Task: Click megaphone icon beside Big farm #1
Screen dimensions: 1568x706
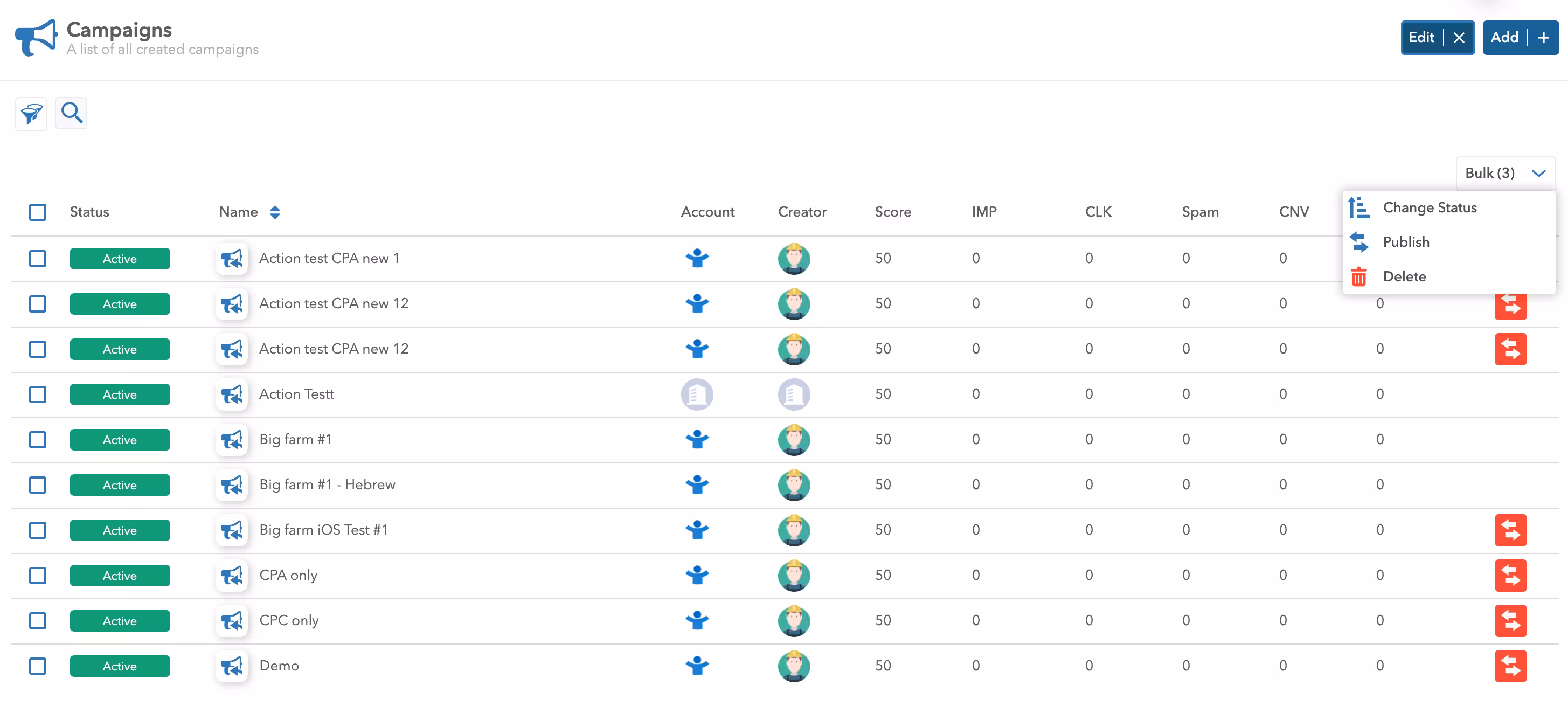Action: [x=231, y=439]
